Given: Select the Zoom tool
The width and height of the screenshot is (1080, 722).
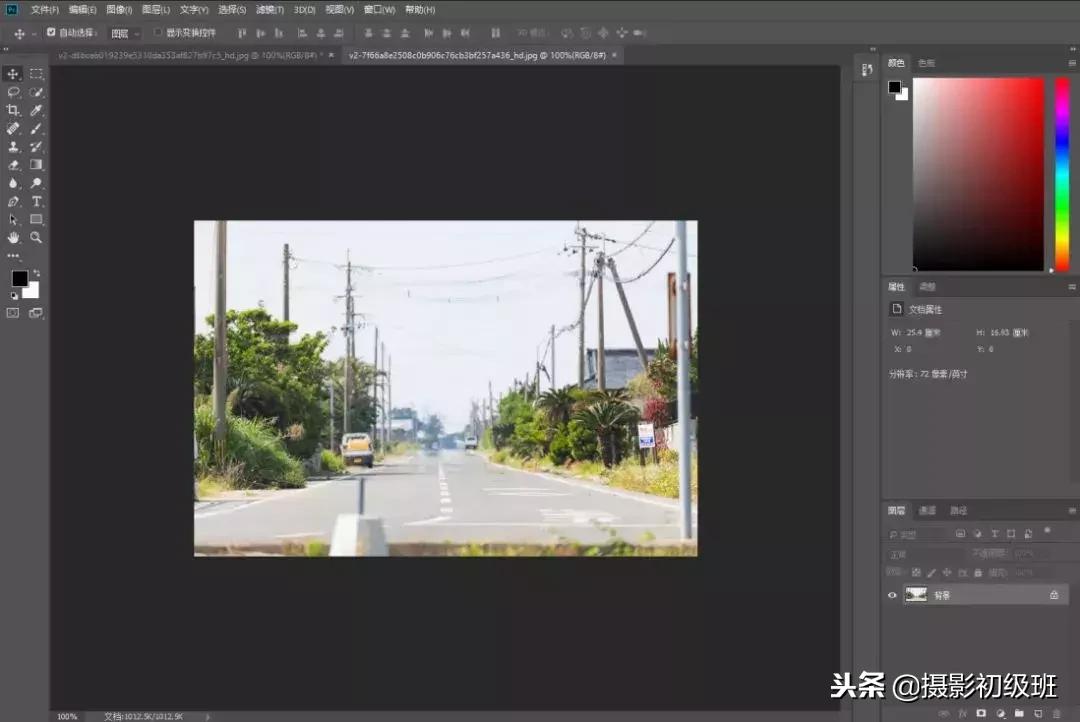Looking at the screenshot, I should click(x=36, y=238).
